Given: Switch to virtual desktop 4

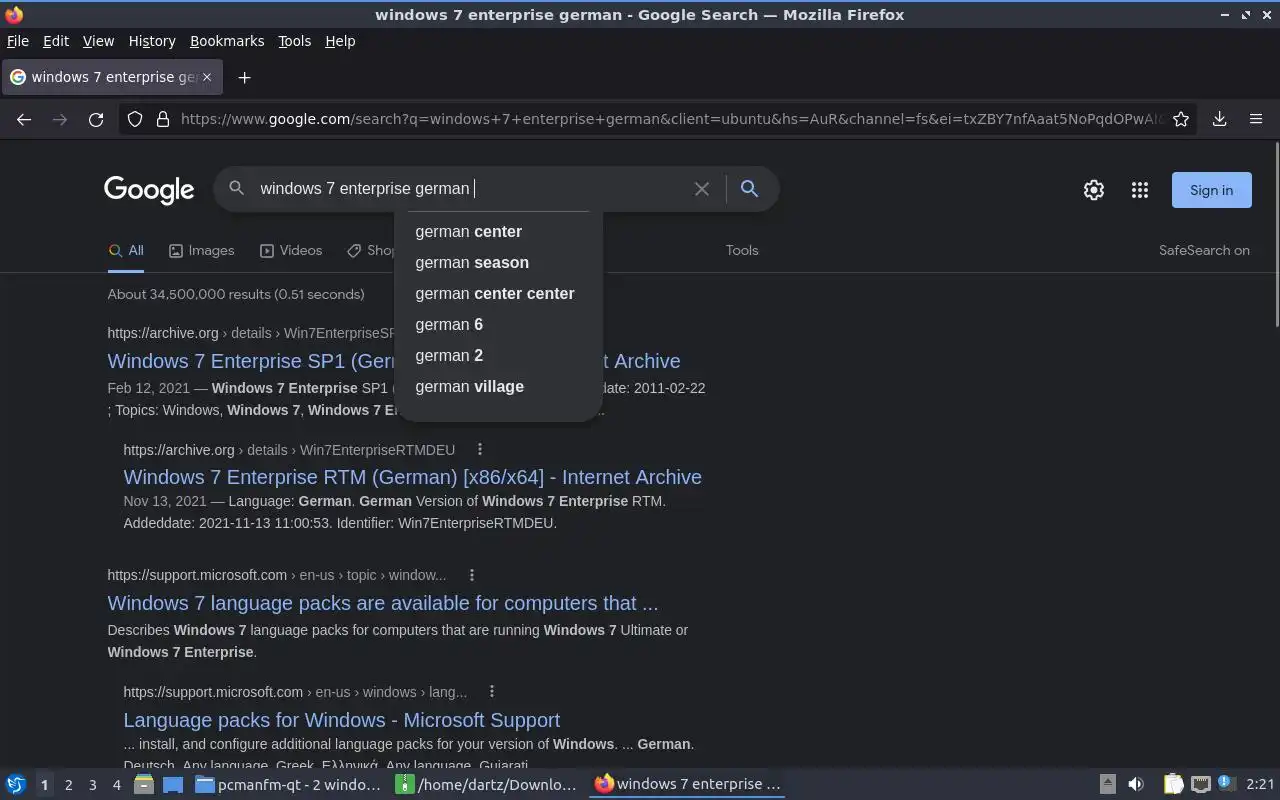Looking at the screenshot, I should pyautogui.click(x=116, y=785).
